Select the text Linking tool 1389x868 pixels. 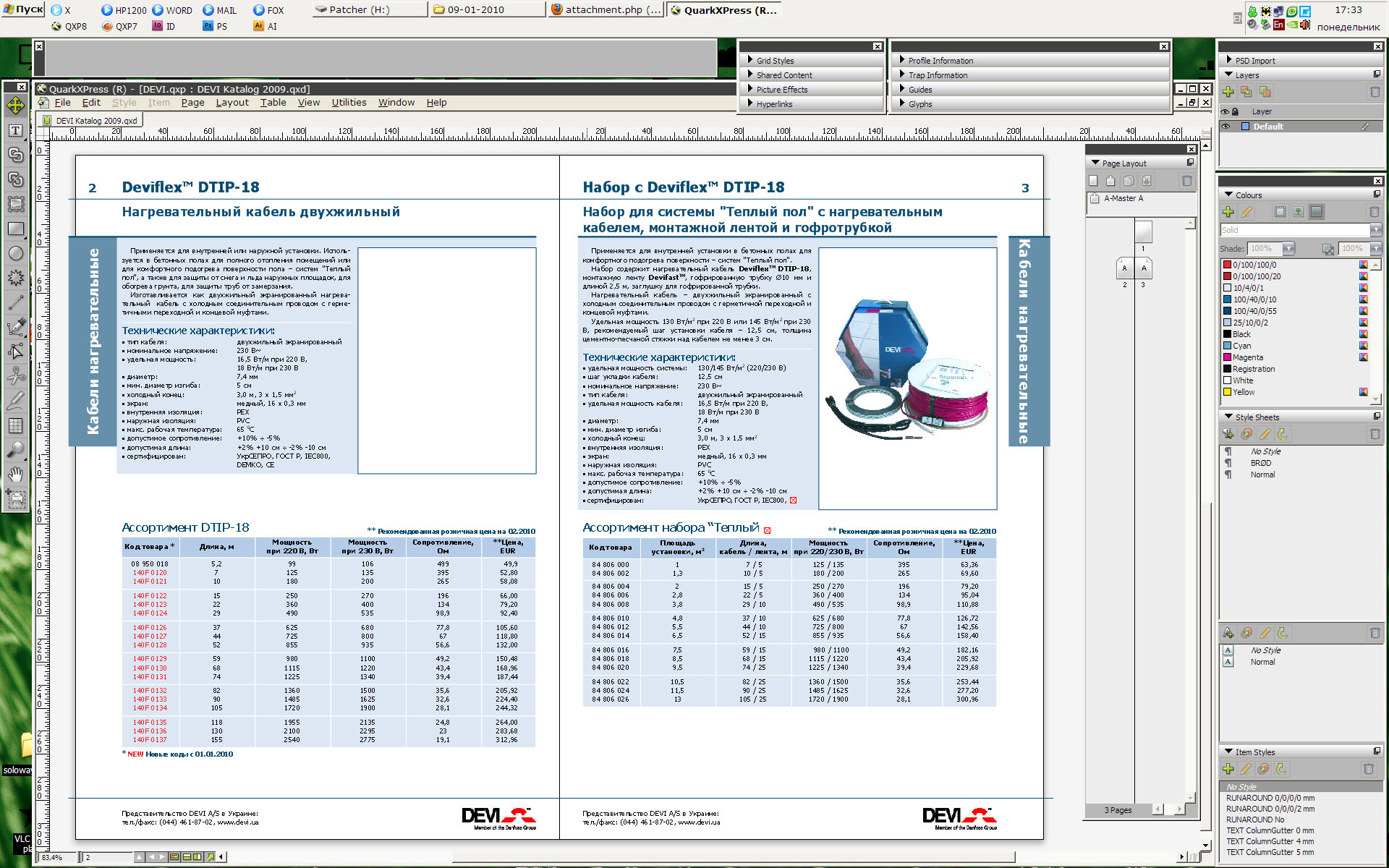coord(15,155)
